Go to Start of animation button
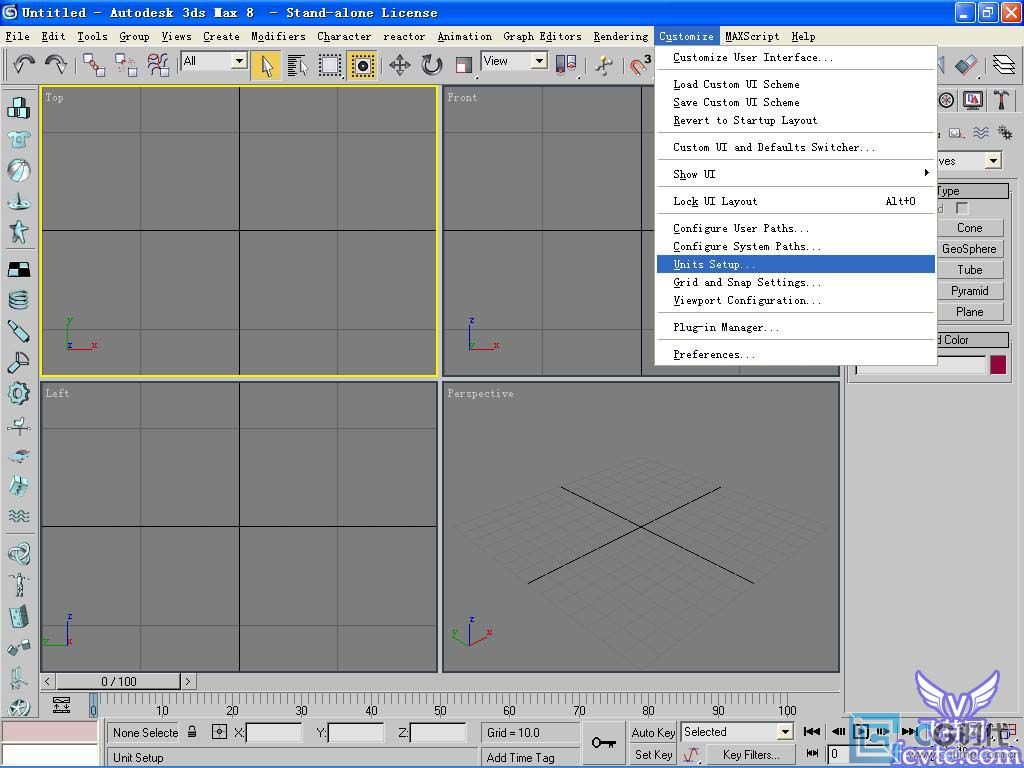The width and height of the screenshot is (1024, 768). (x=812, y=731)
